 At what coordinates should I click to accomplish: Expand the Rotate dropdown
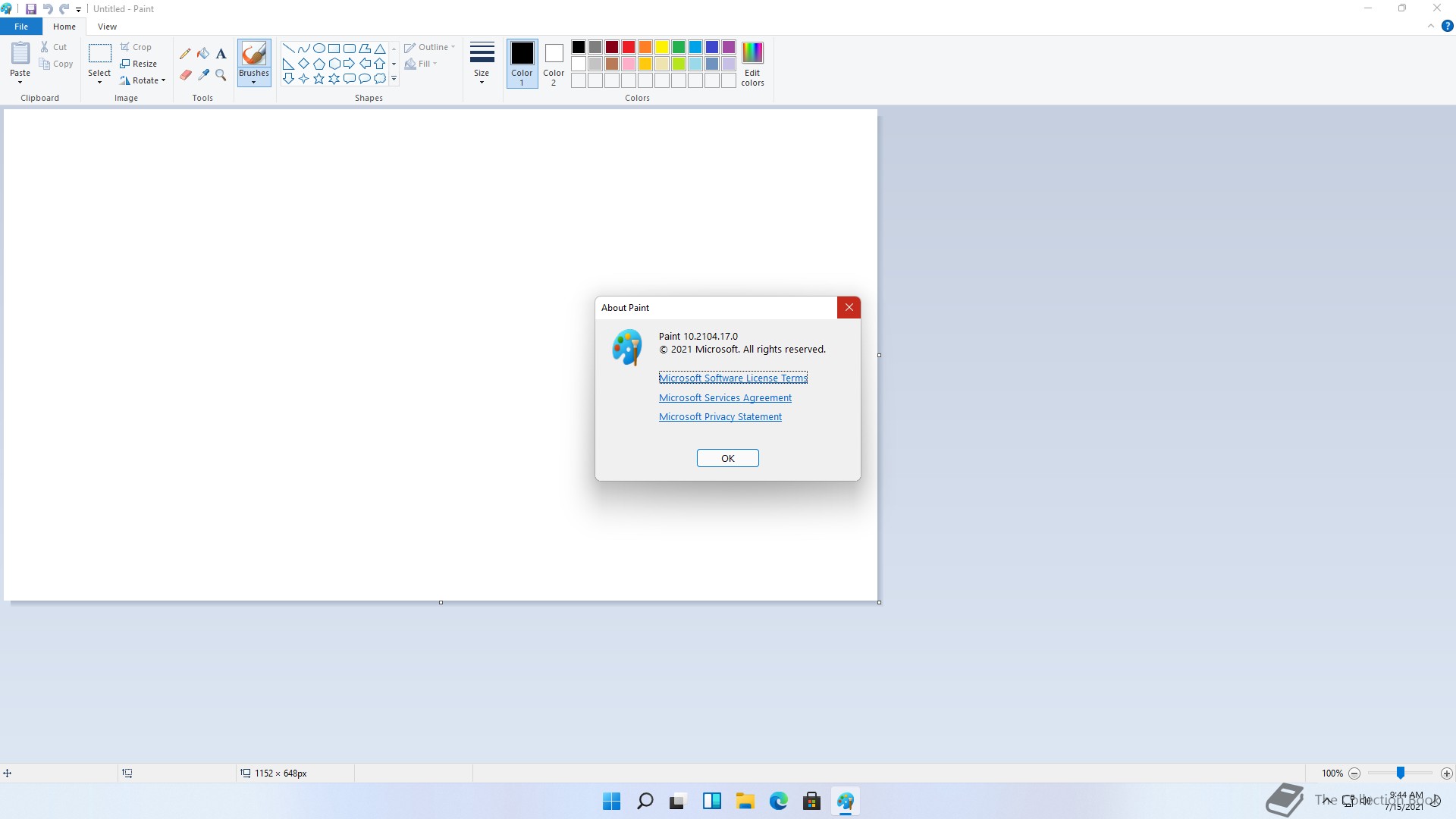pyautogui.click(x=143, y=80)
